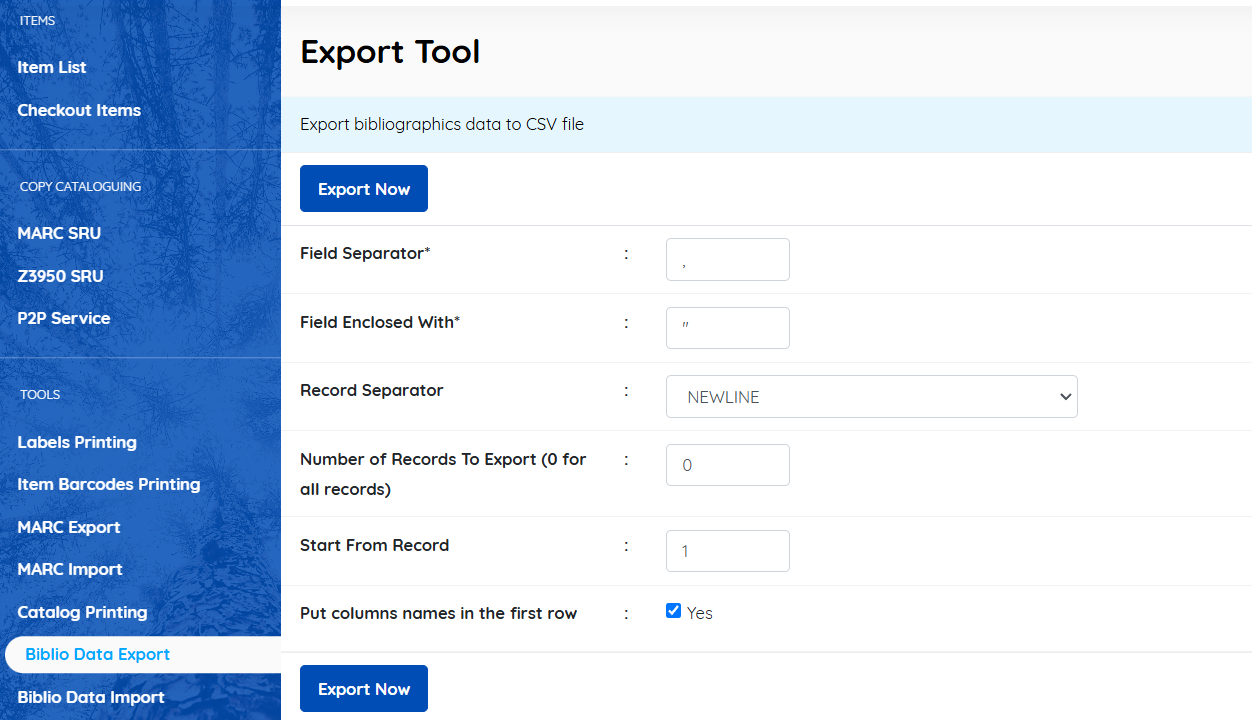Click the Number of Records To Export field
This screenshot has width=1252, height=720.
727,464
